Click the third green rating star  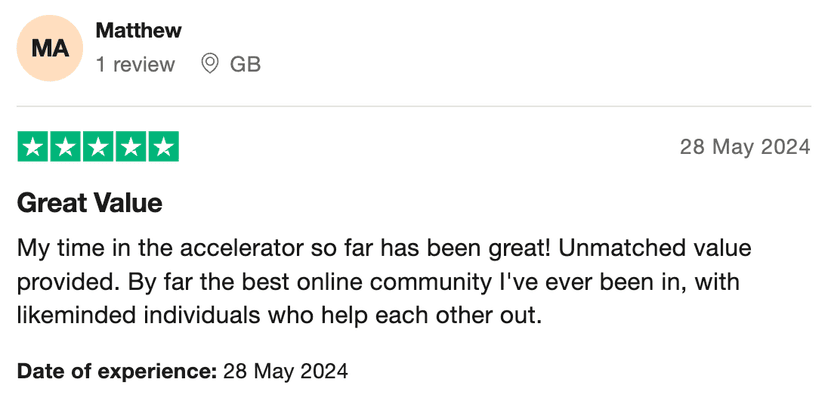pos(98,148)
